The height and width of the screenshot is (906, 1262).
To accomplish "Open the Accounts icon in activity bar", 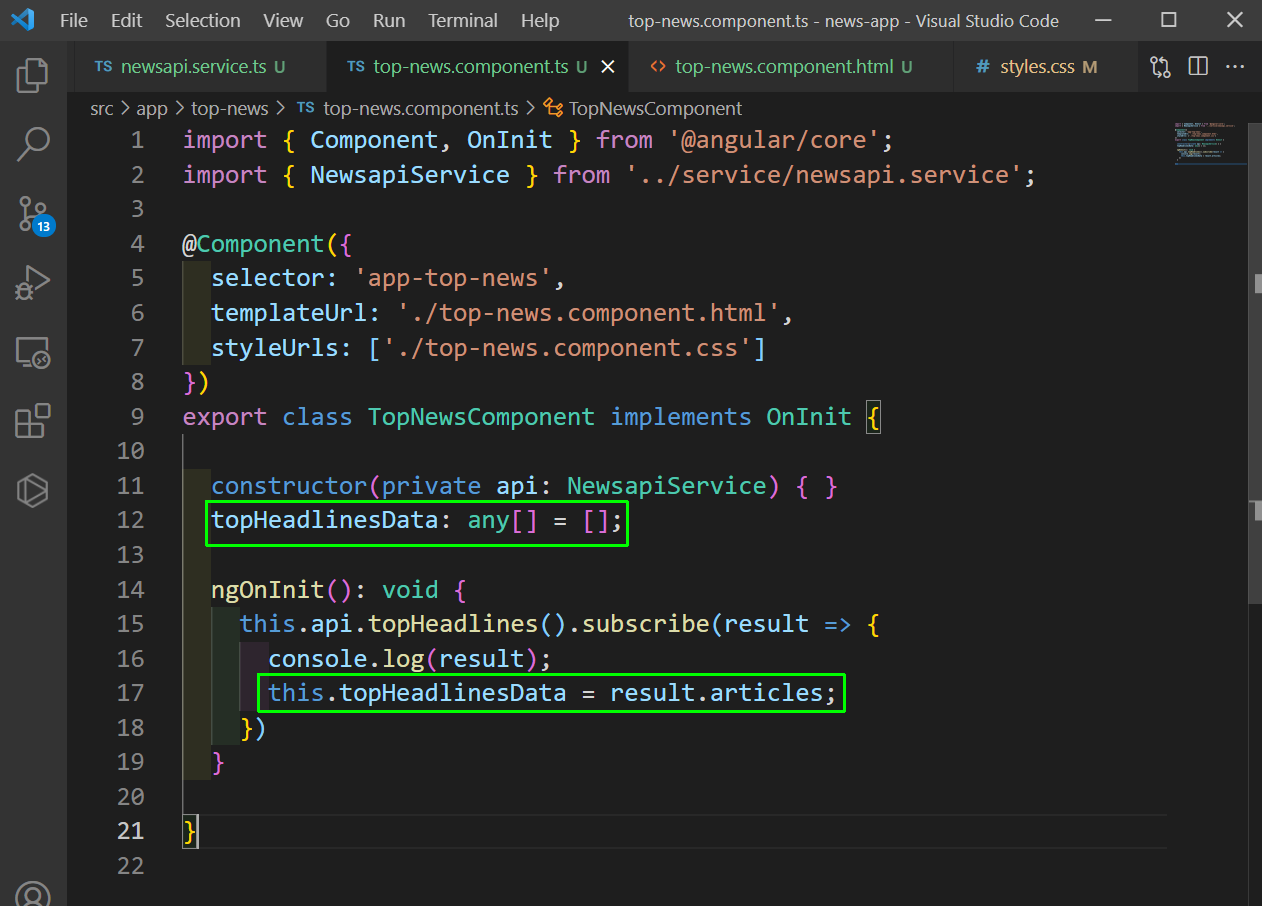I will pos(33,893).
